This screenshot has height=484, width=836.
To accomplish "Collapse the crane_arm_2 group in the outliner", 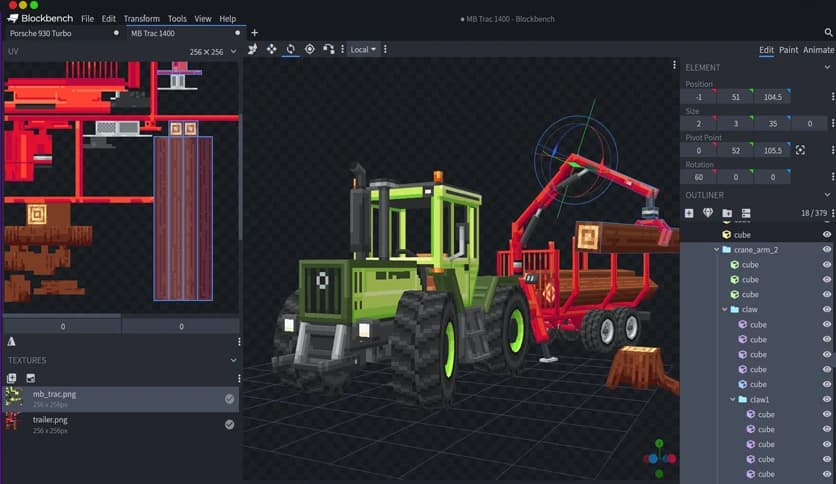I will pyautogui.click(x=717, y=250).
